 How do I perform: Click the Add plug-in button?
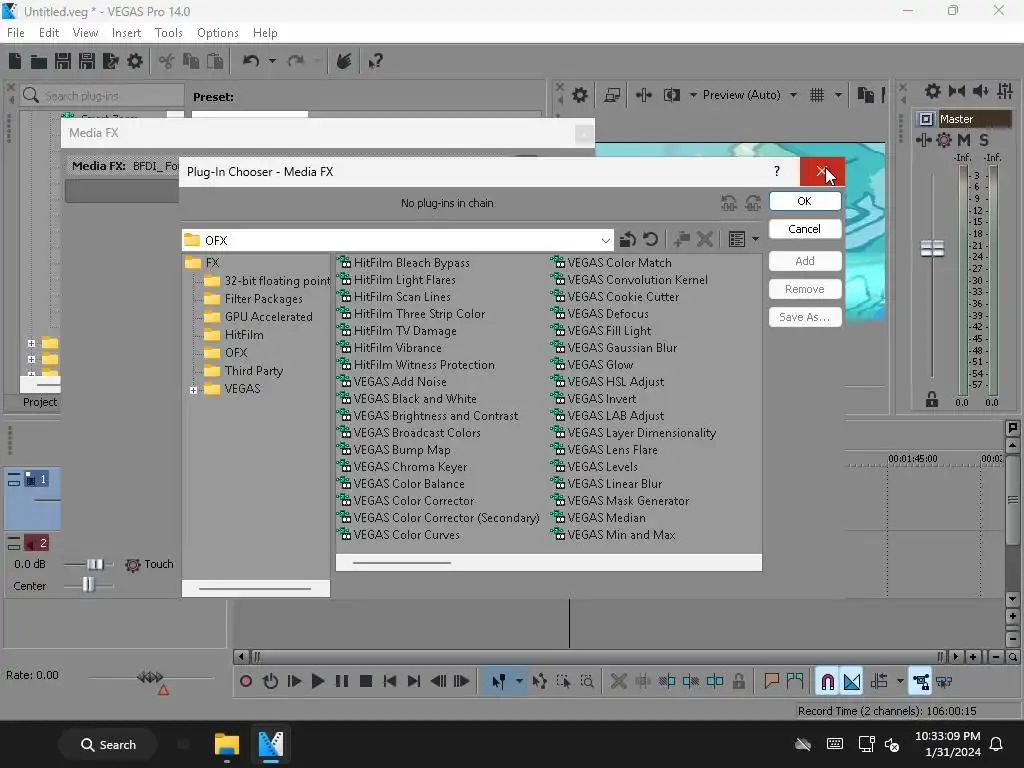pos(805,261)
